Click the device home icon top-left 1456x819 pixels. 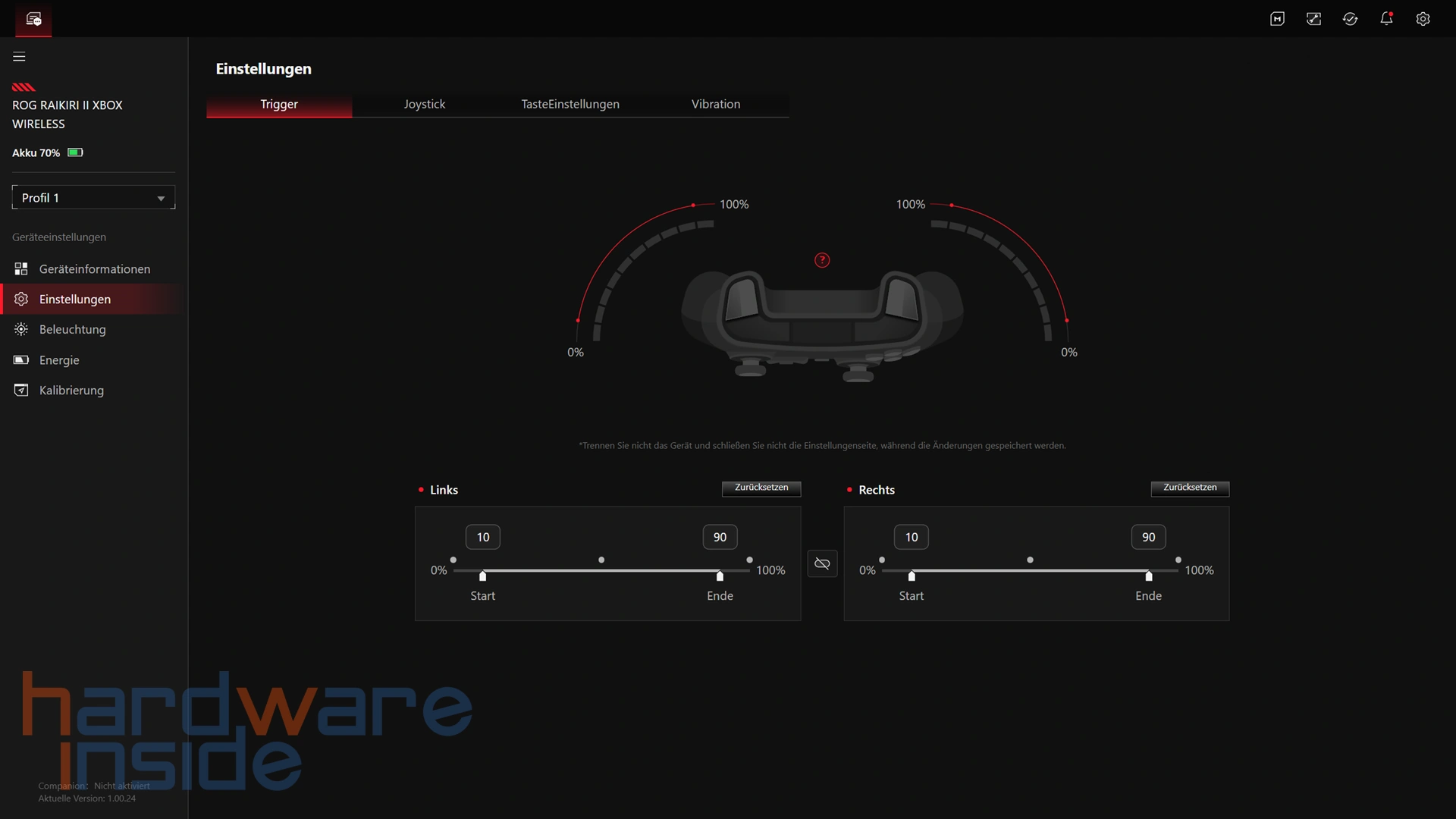point(33,19)
